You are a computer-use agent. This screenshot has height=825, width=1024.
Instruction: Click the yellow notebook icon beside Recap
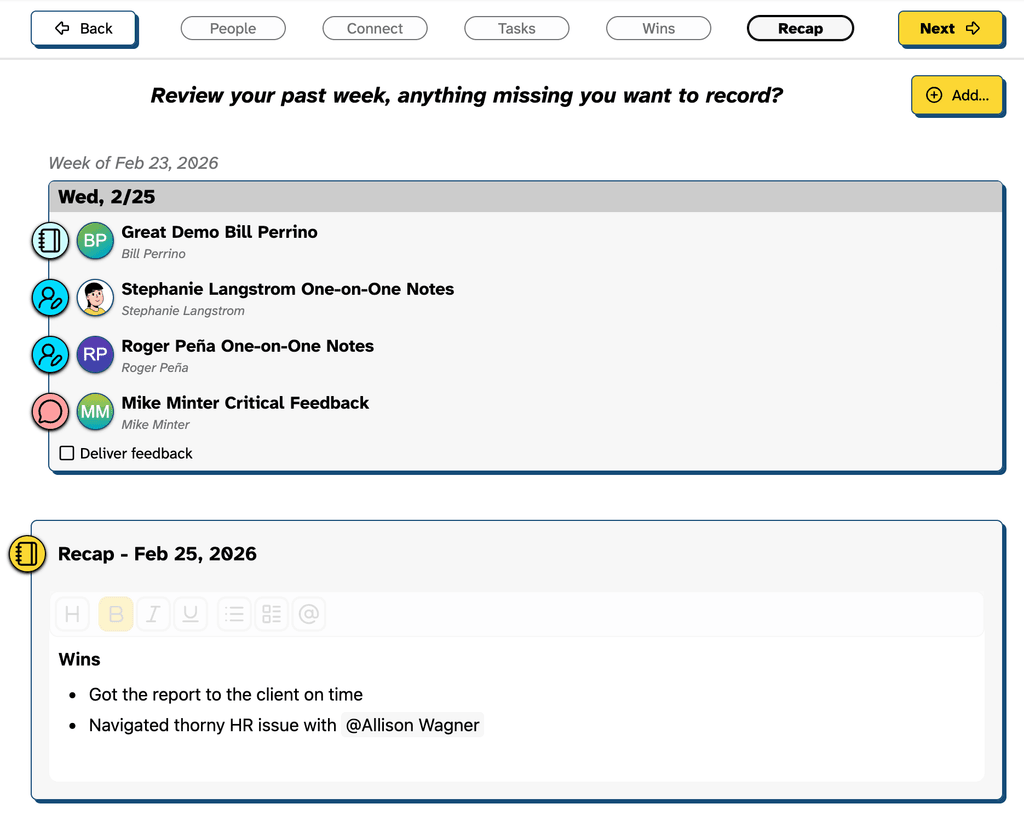point(27,554)
